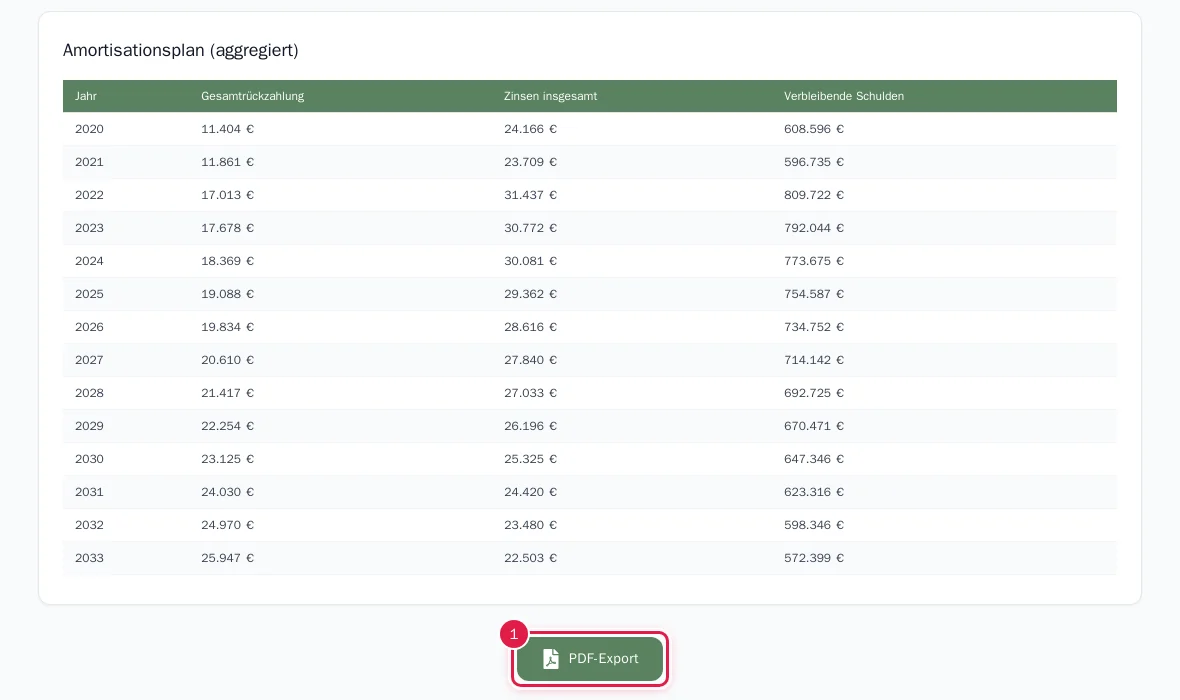
Task: Select year cell 2033
Action: (x=90, y=558)
